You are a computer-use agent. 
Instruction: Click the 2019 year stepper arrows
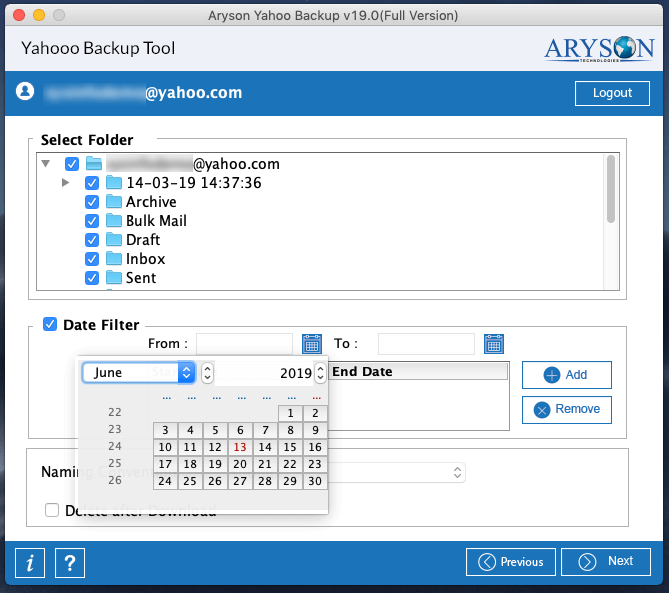tap(320, 373)
